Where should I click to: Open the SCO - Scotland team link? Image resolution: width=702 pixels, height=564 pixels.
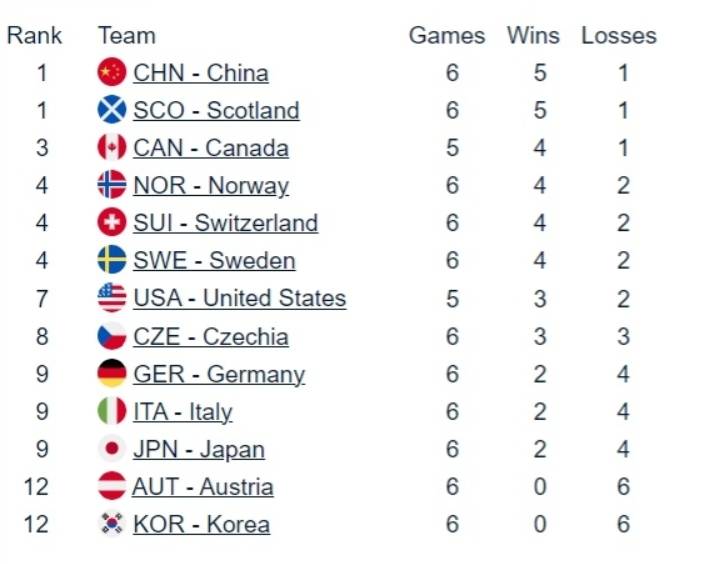click(x=216, y=110)
